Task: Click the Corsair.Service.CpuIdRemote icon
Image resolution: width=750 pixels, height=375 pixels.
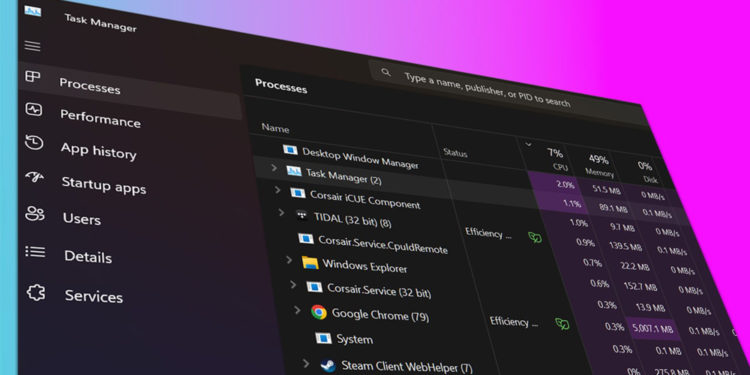Action: coord(306,238)
